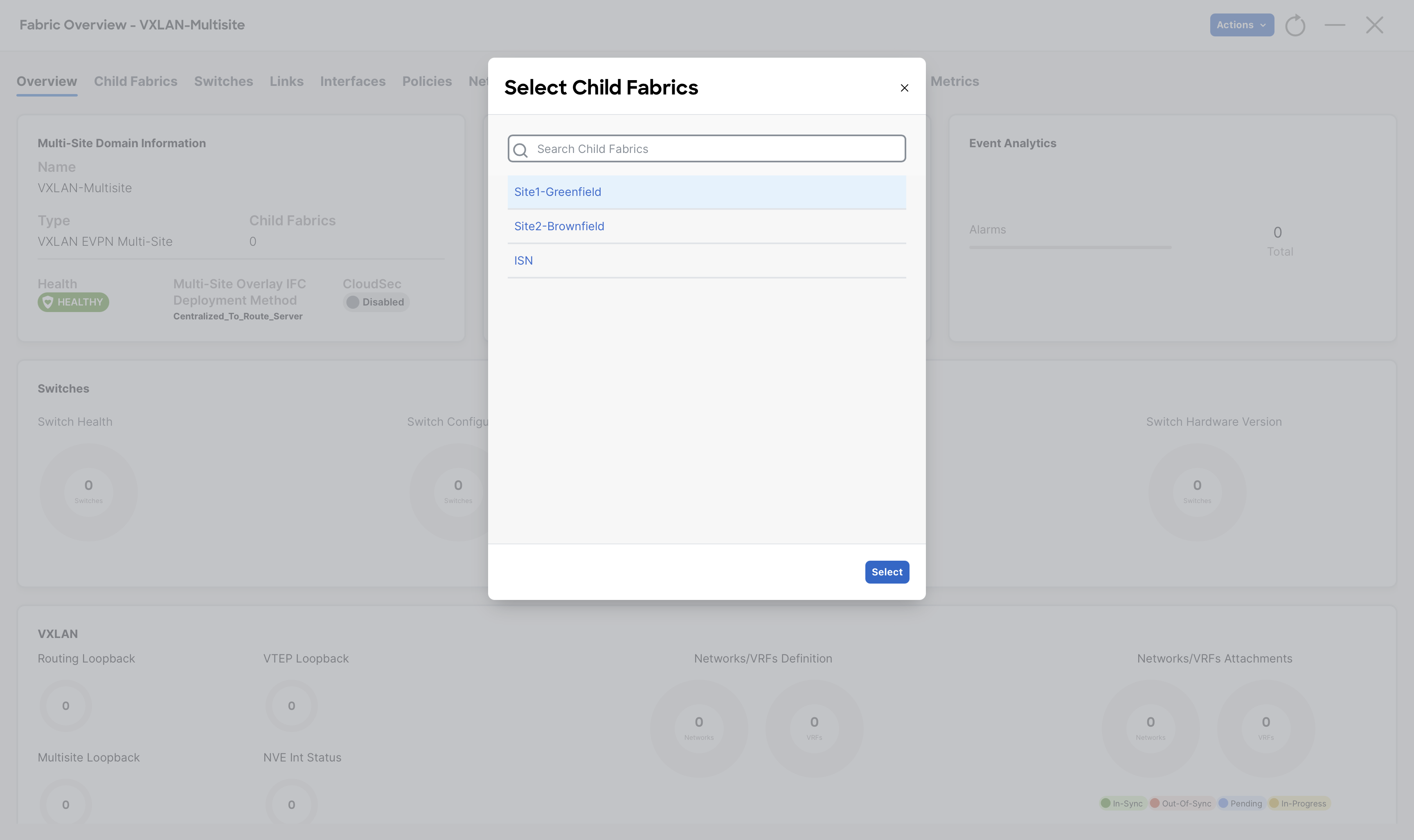
Task: Click the Alarms progress bar
Action: (1070, 247)
